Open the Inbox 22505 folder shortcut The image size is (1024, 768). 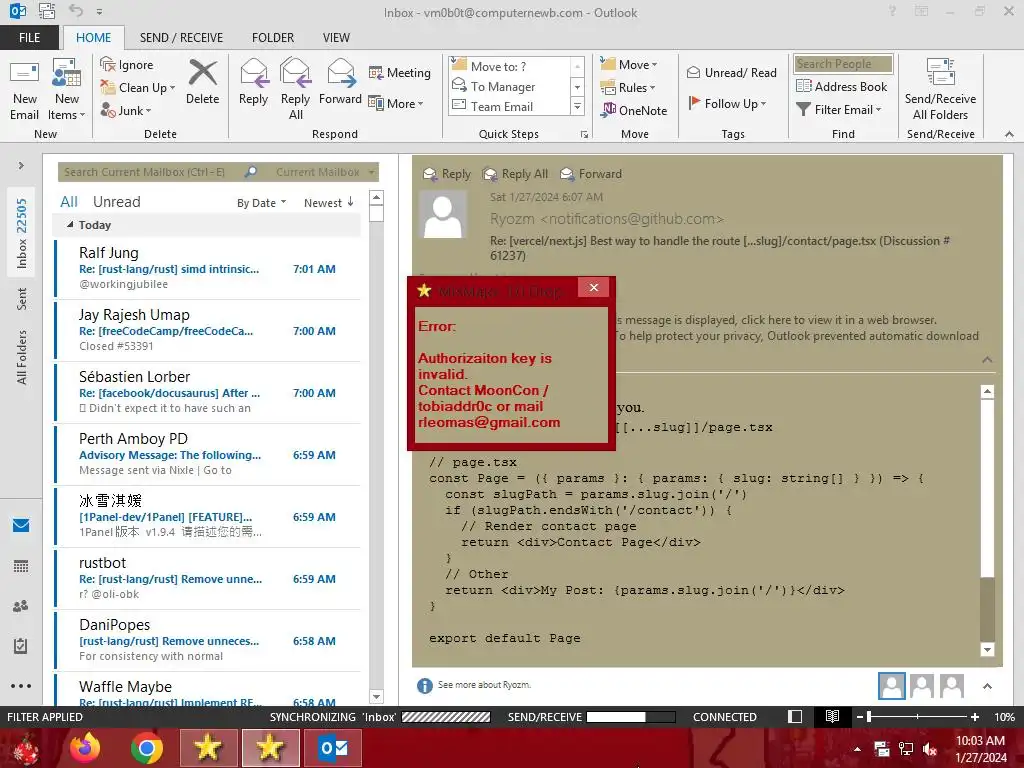[22, 234]
